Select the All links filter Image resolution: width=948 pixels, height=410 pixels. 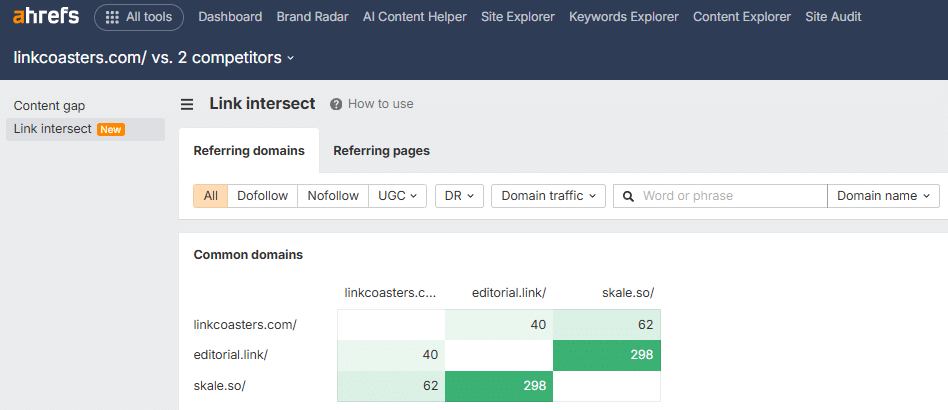(x=211, y=196)
